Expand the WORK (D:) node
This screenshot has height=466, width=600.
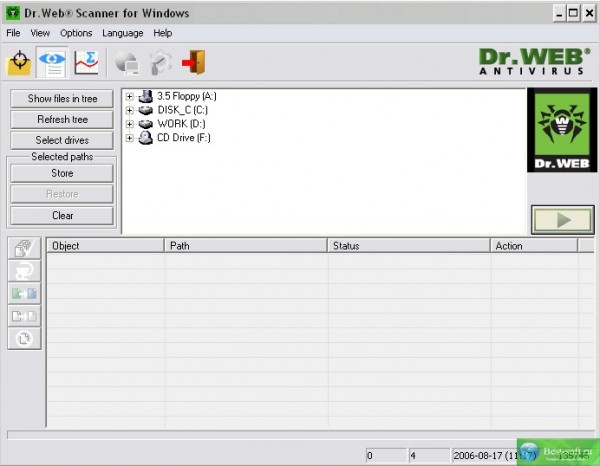[129, 124]
